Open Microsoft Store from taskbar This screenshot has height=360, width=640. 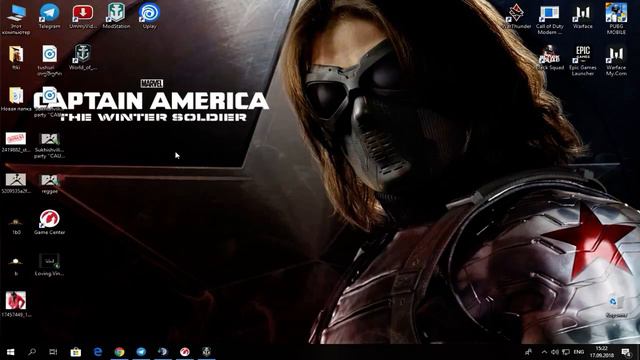76,352
